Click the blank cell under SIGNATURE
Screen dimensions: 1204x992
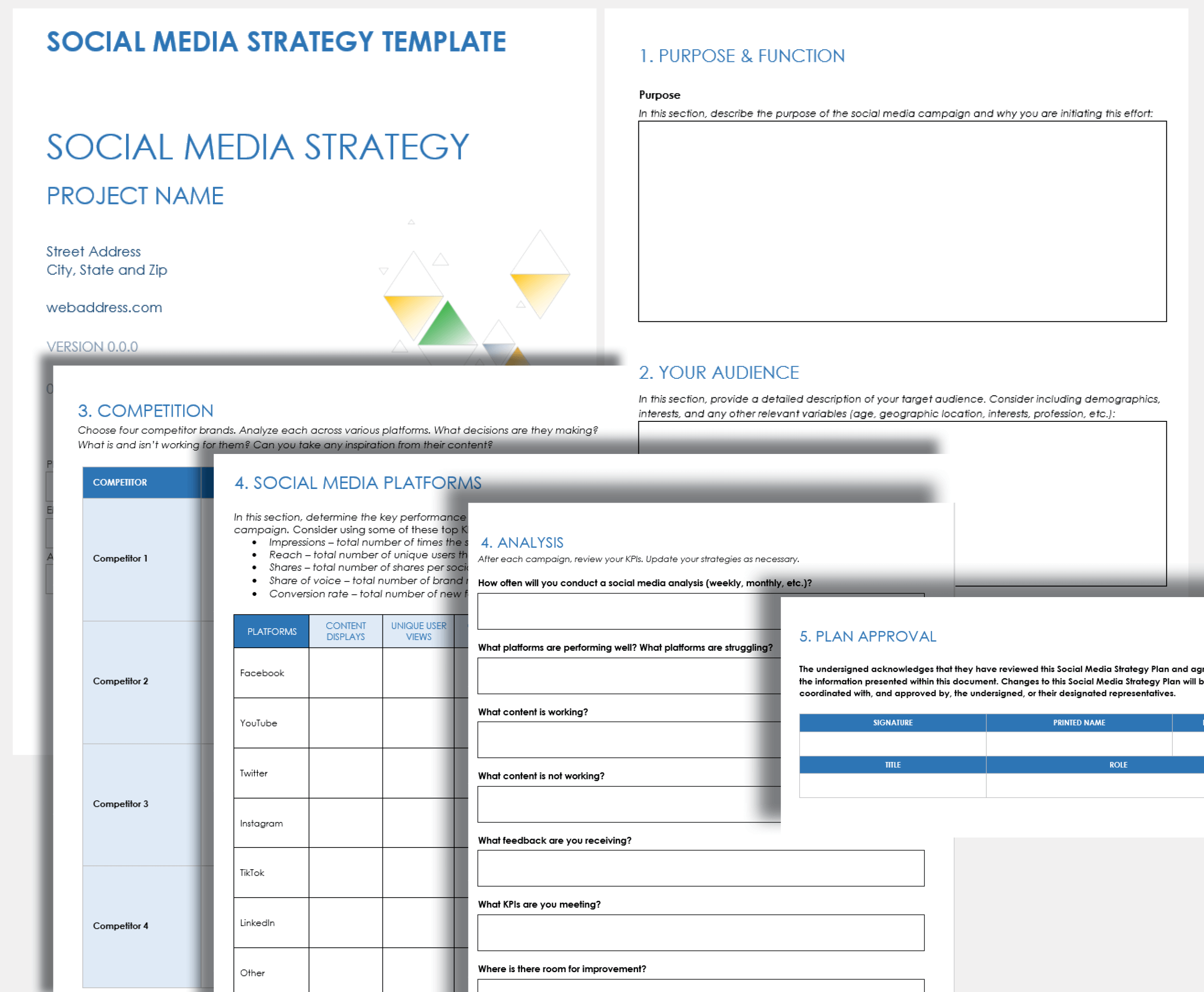tap(892, 744)
